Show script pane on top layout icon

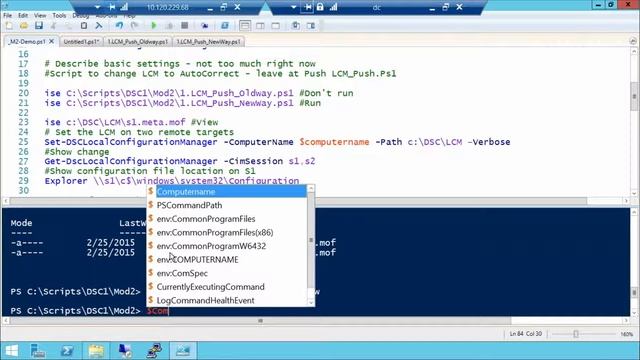pos(245,26)
